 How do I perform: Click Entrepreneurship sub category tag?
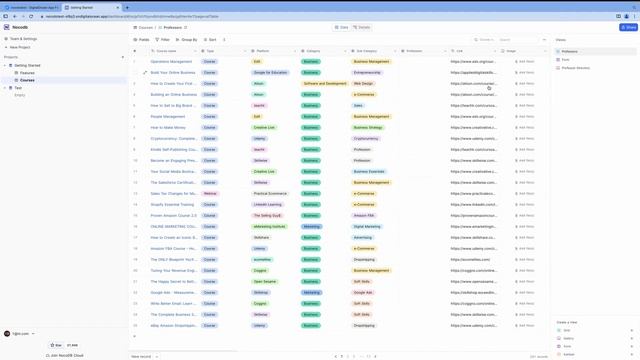pyautogui.click(x=367, y=73)
